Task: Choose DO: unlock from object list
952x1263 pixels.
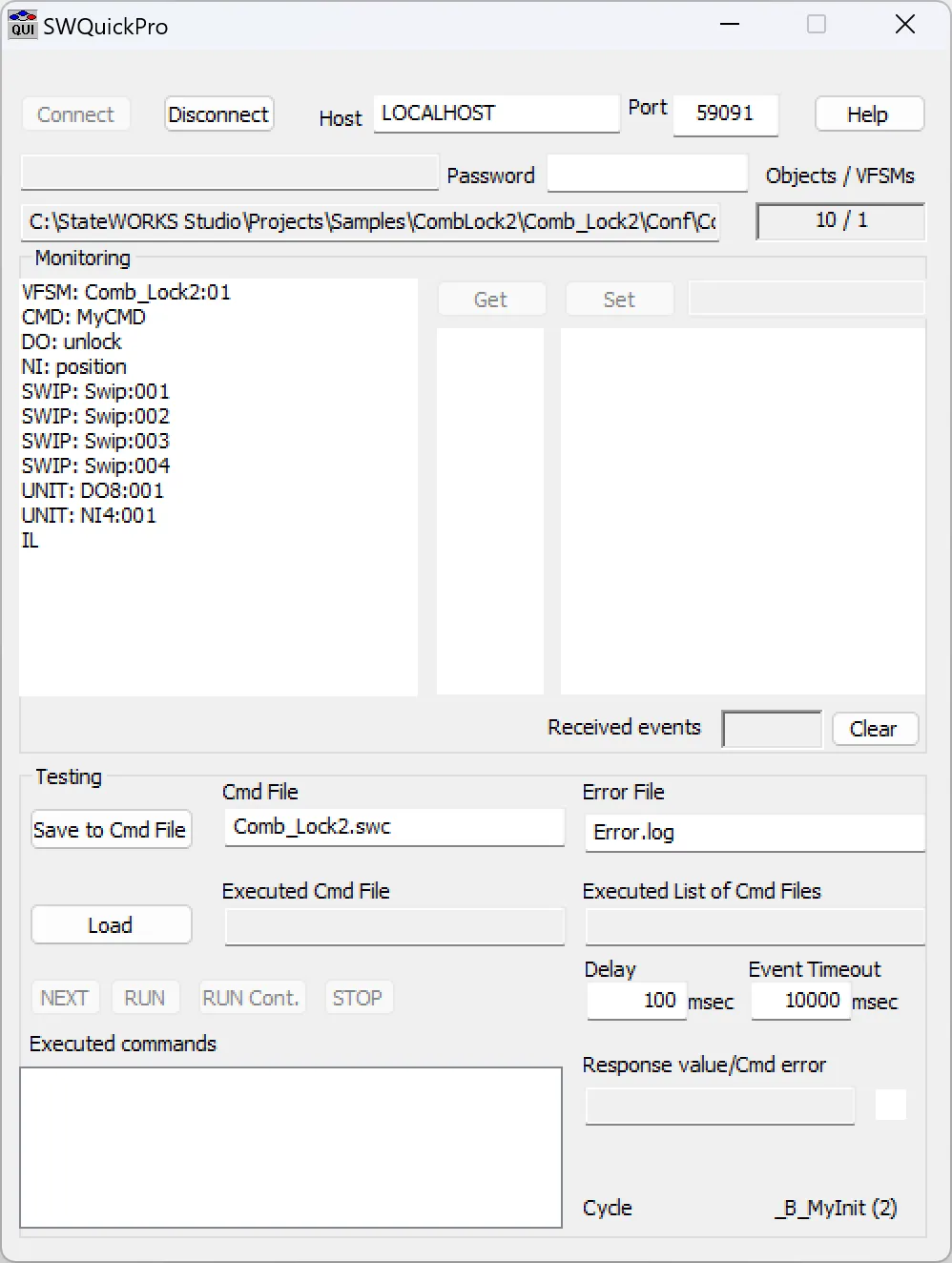Action: tap(72, 342)
